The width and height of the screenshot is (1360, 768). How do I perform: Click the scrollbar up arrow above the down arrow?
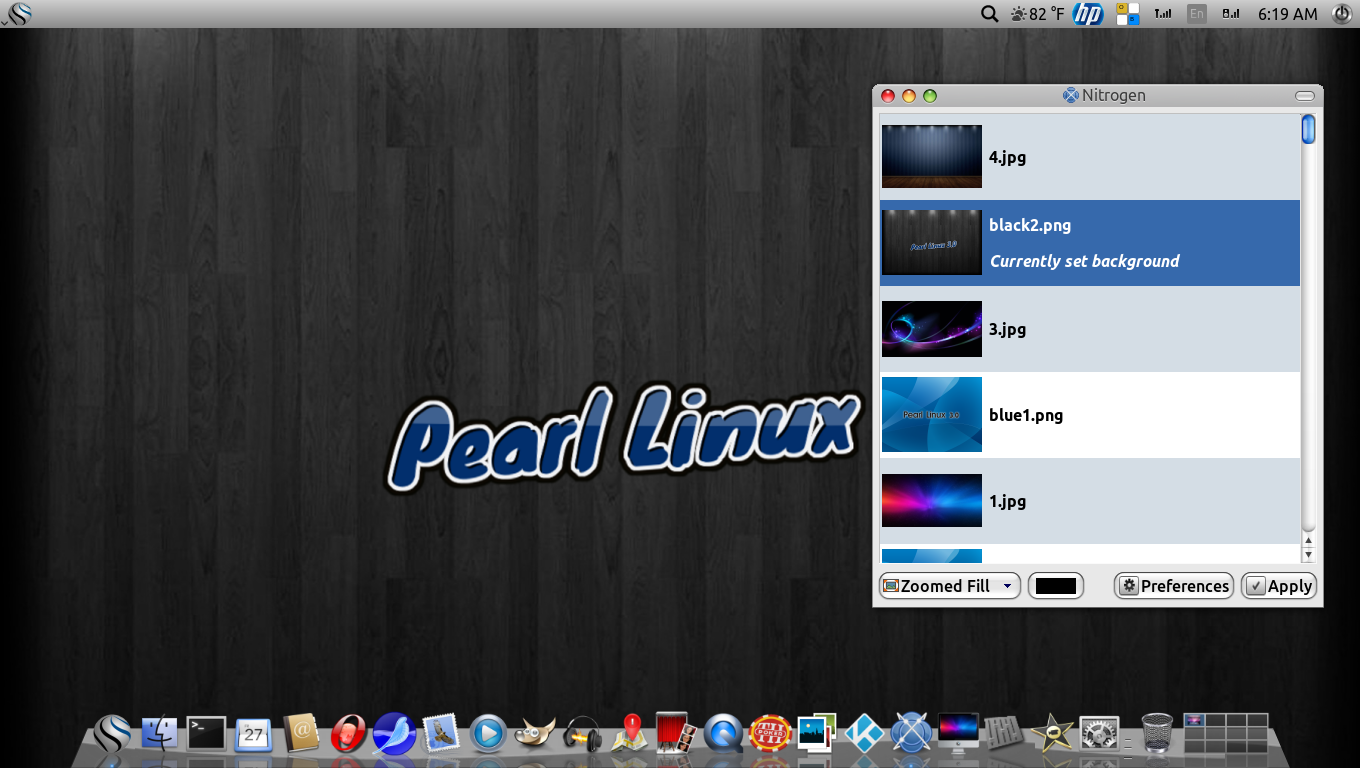pyautogui.click(x=1308, y=541)
